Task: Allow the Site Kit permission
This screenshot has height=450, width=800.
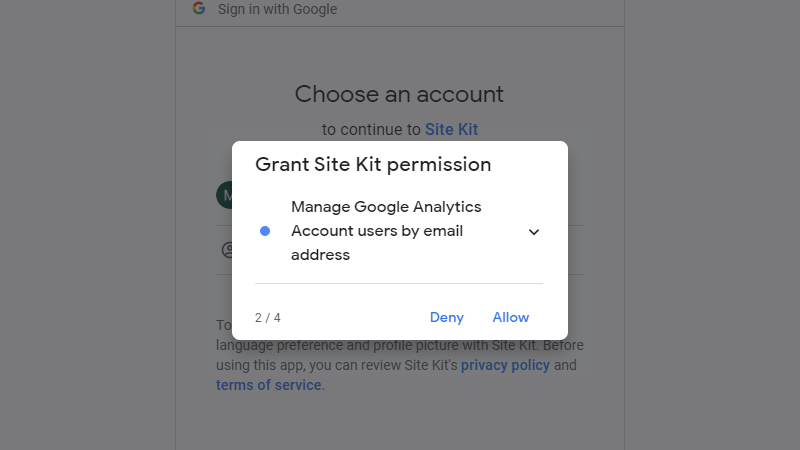Action: click(x=511, y=317)
